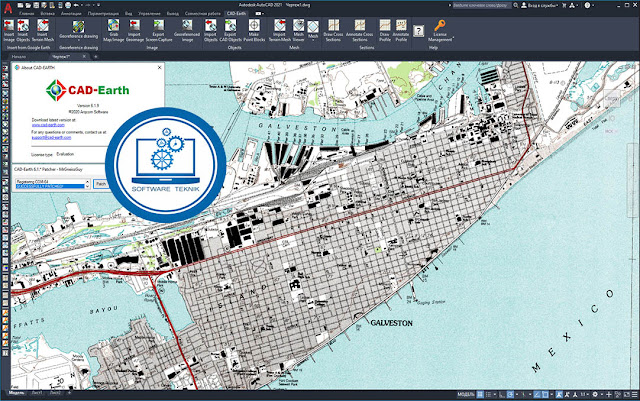The width and height of the screenshot is (640, 401).
Task: Expand the title bar help dropdown
Action: coord(593,5)
